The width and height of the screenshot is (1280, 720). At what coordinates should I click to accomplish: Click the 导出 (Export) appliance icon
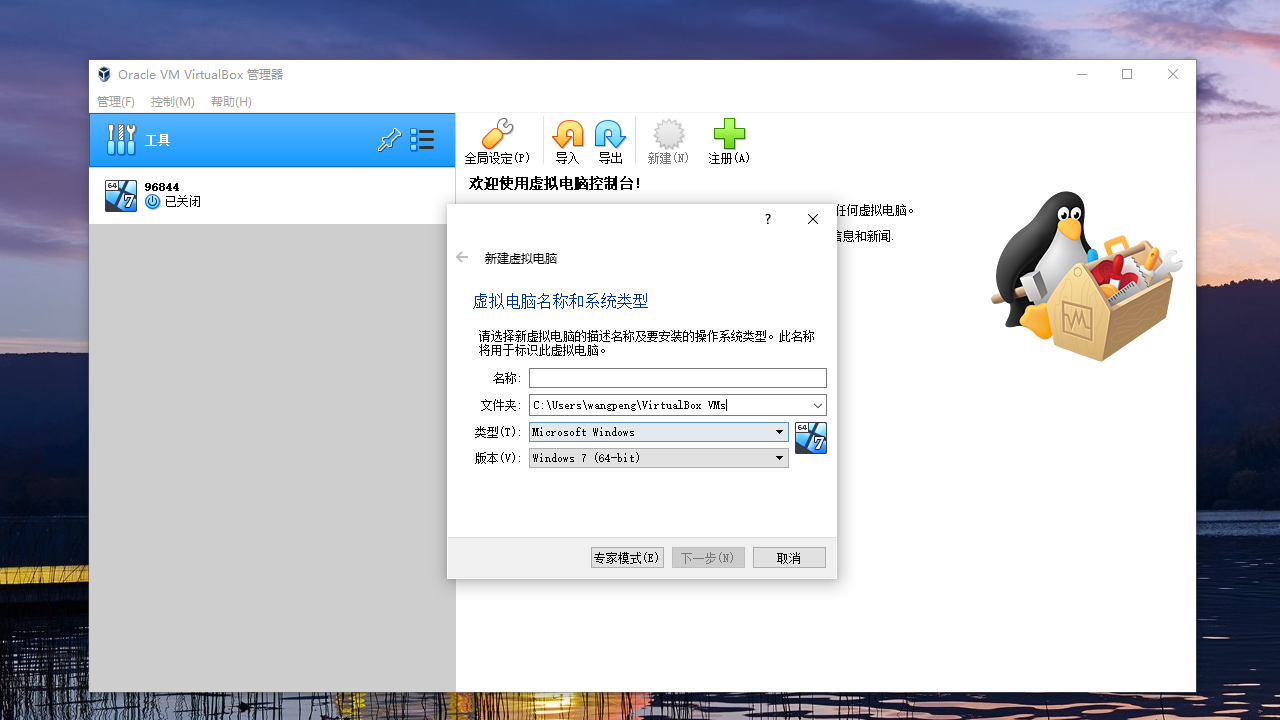[610, 140]
